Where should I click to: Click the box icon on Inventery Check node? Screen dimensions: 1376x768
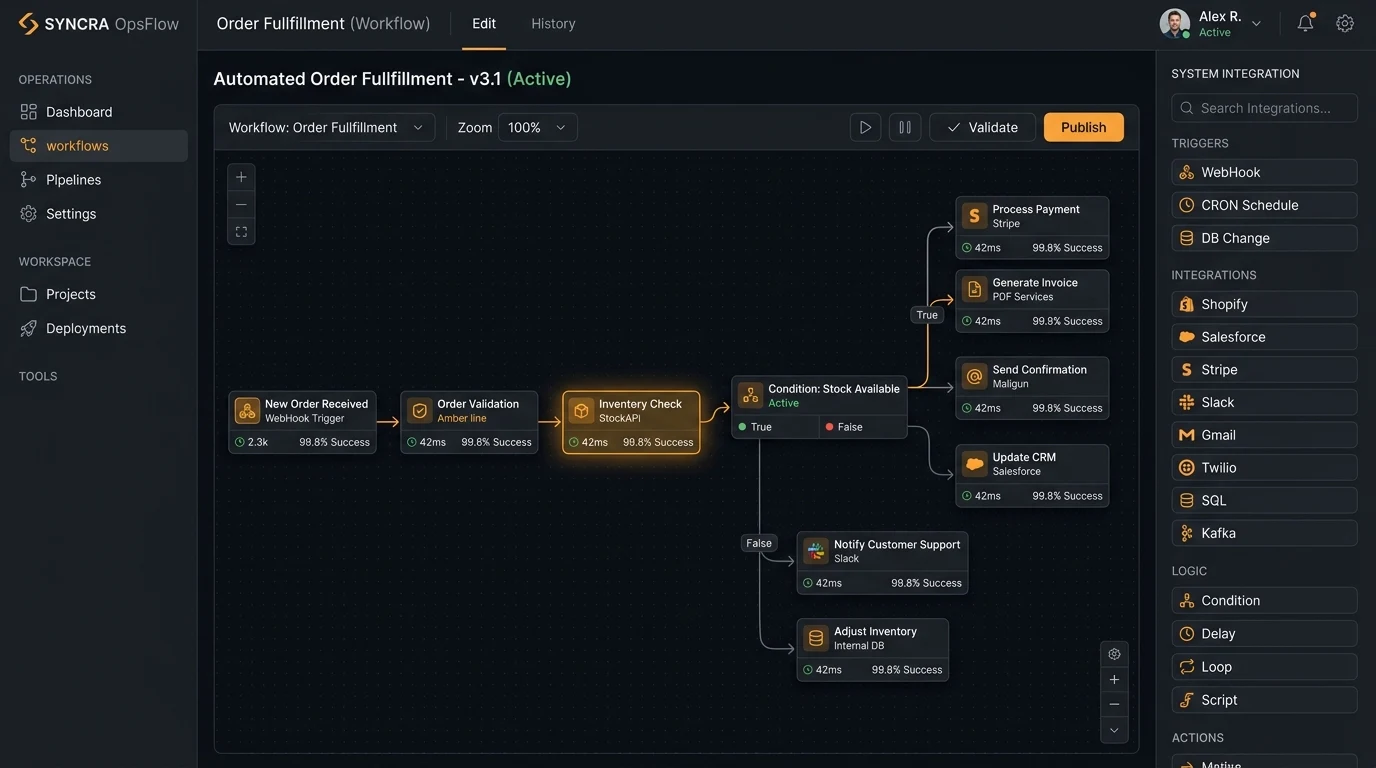(x=581, y=411)
